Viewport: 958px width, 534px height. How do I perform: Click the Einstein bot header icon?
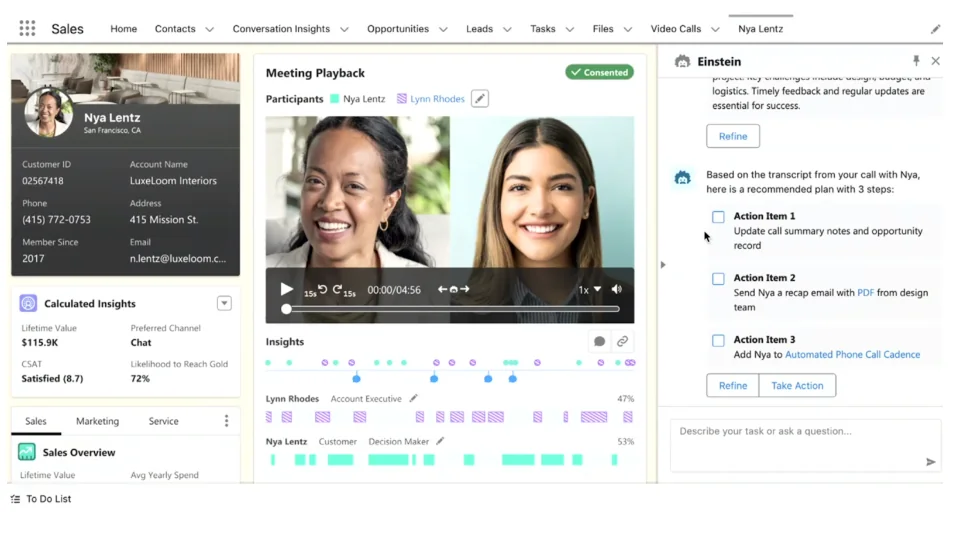(682, 61)
